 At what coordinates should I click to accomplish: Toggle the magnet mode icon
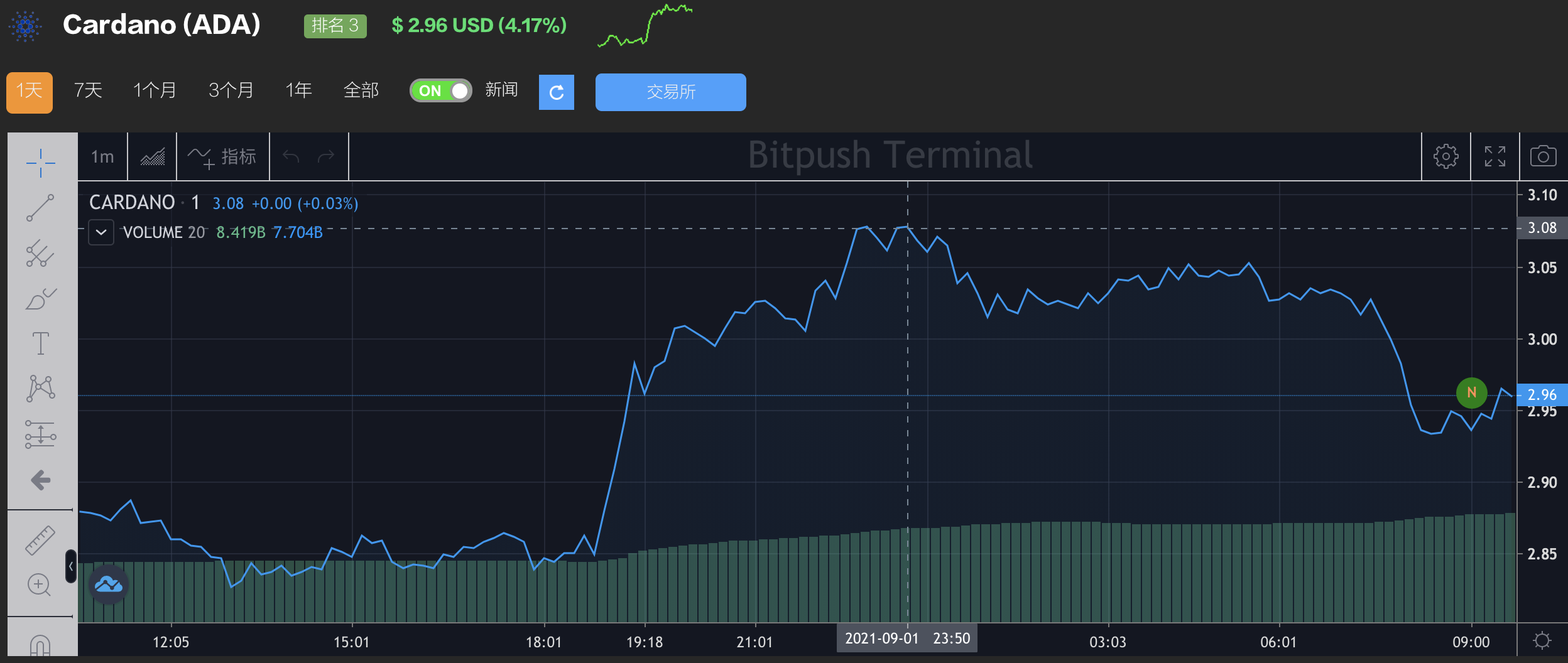40,645
